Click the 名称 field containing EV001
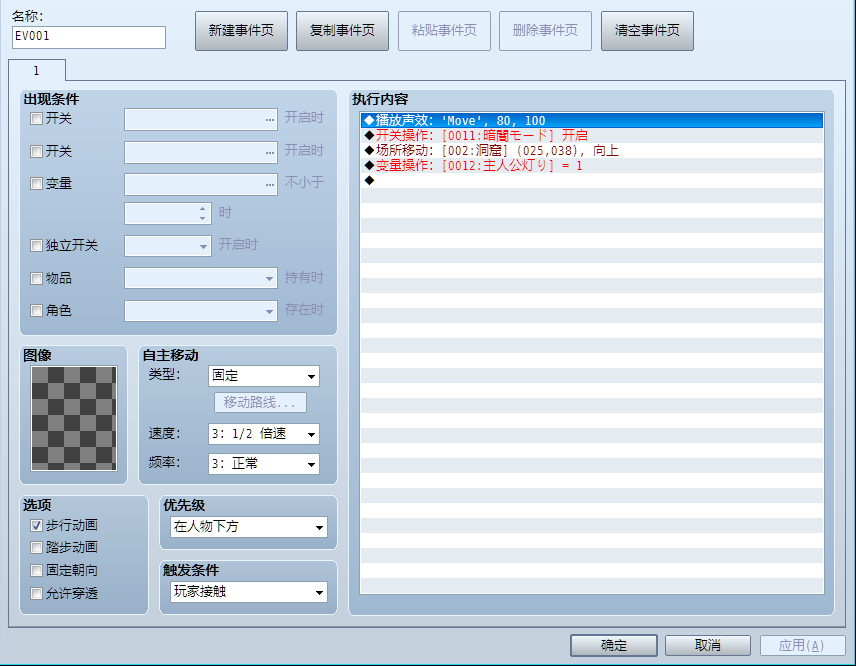856x666 pixels. [89, 37]
